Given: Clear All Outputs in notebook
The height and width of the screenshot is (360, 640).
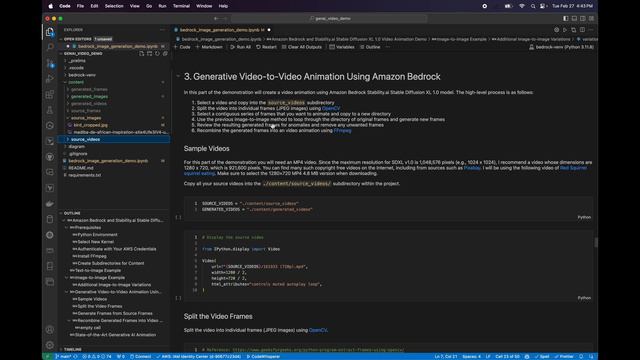Looking at the screenshot, I should pyautogui.click(x=302, y=47).
